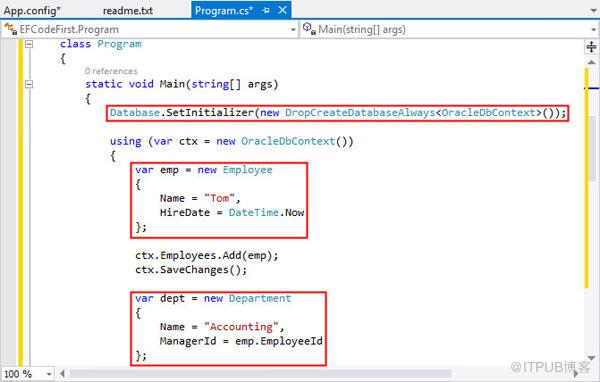This screenshot has height=382, width=600.
Task: Collapse the Main method code block
Action: click(29, 84)
